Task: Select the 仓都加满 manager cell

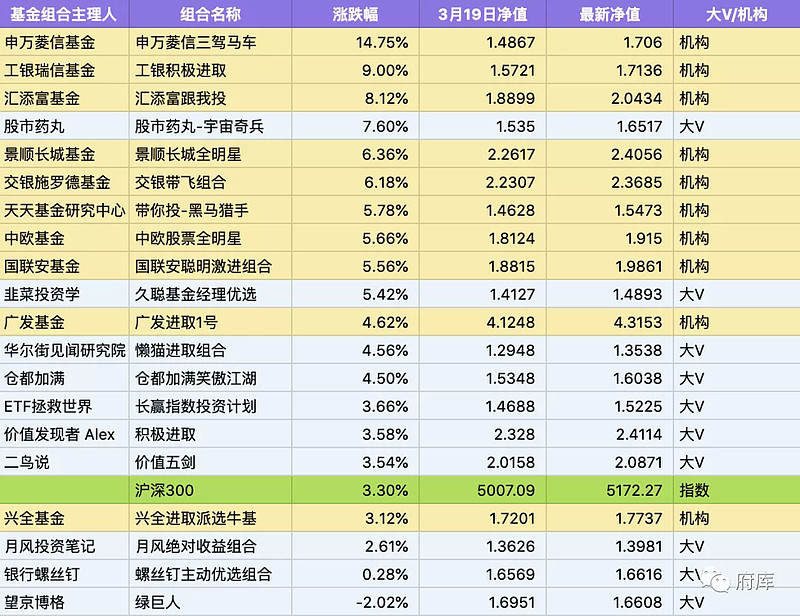Action: [64, 379]
